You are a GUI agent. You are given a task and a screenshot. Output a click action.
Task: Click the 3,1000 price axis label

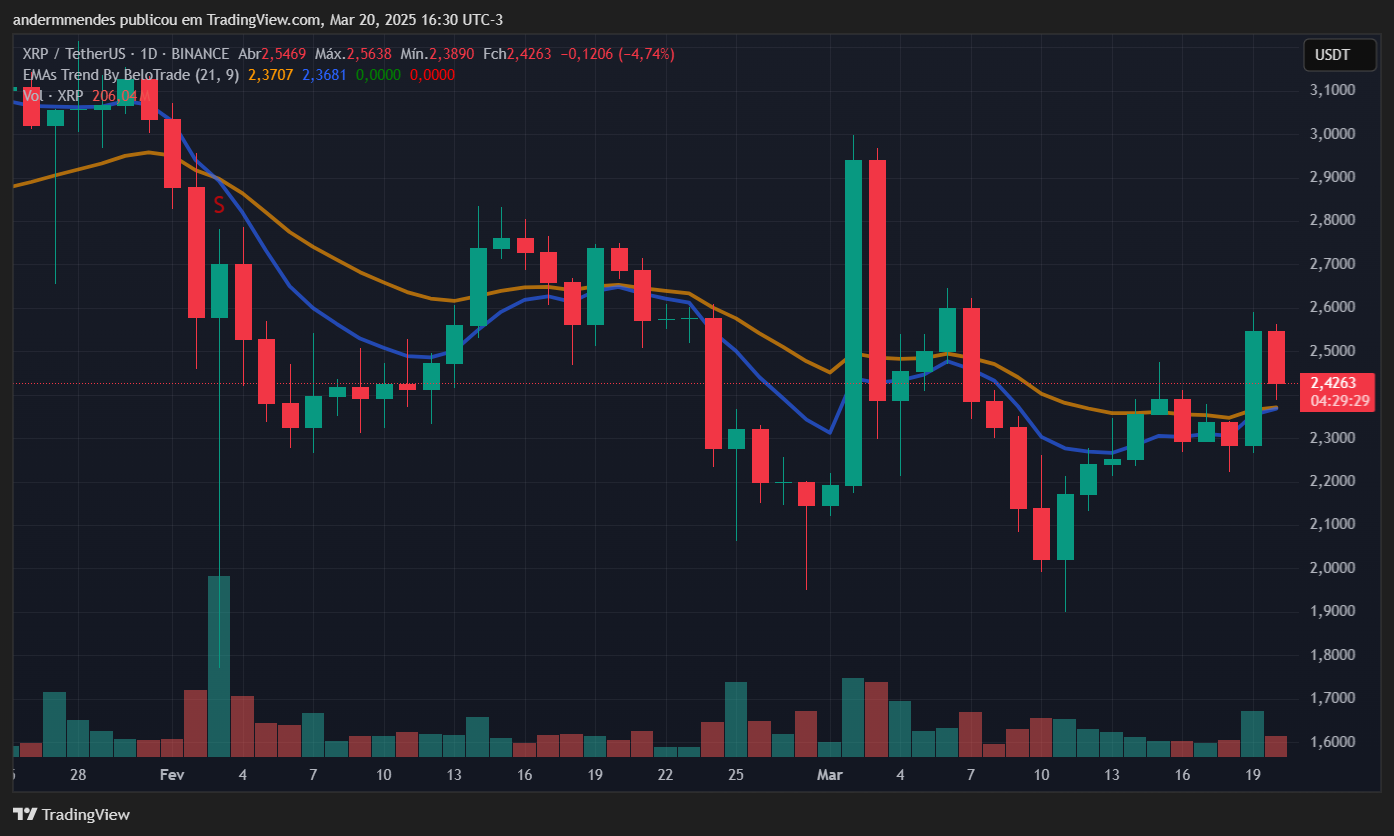coord(1332,90)
